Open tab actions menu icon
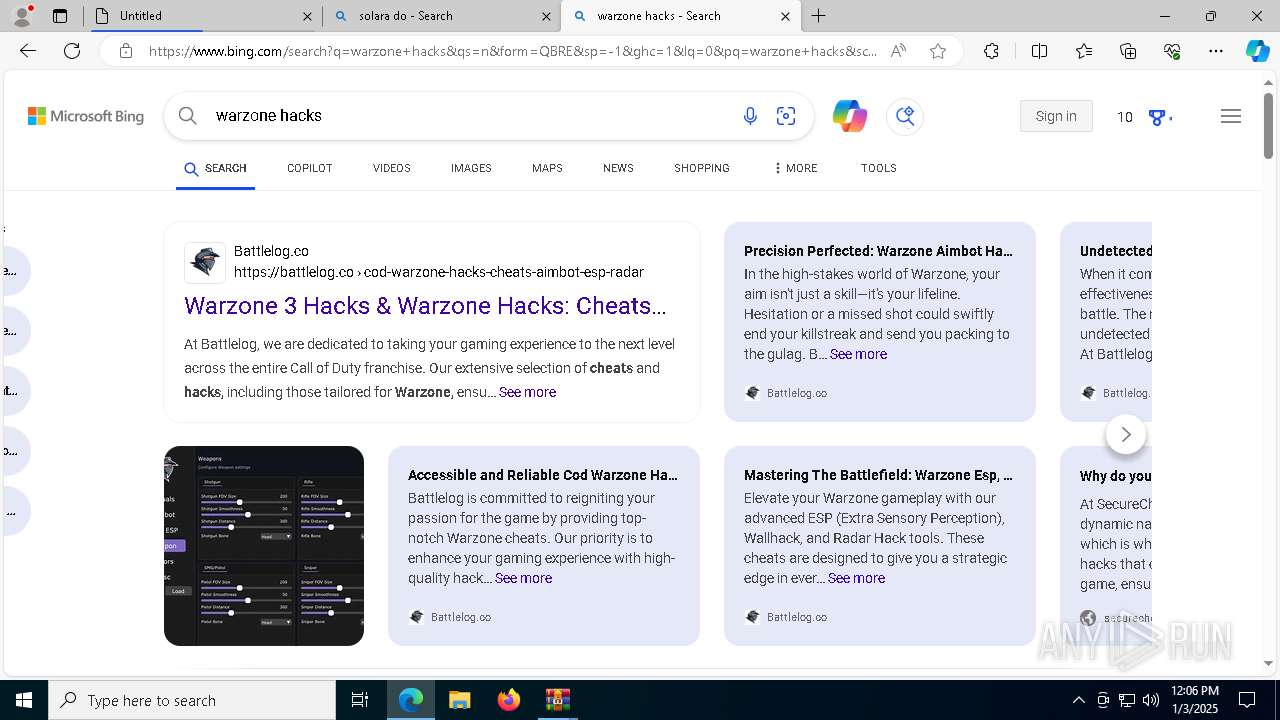Image resolution: width=1280 pixels, height=720 pixels. [x=60, y=16]
